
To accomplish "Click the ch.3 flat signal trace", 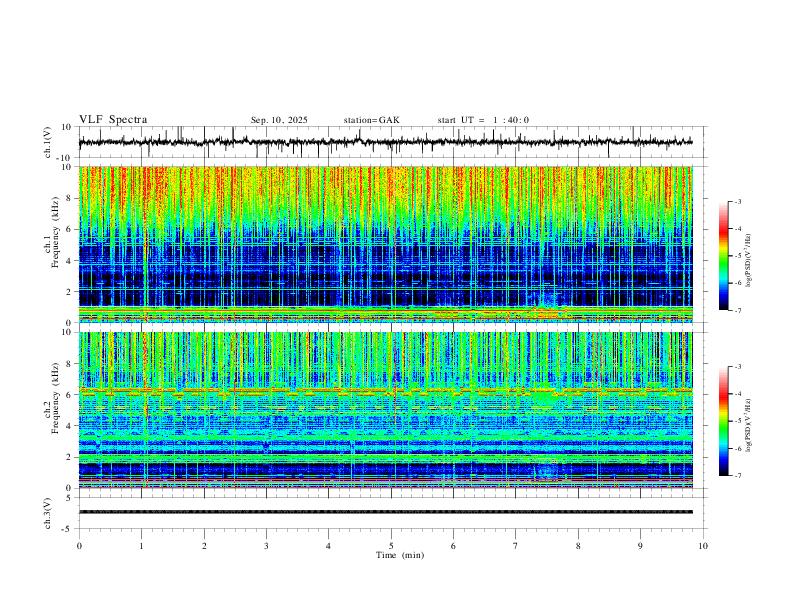I will pos(385,512).
